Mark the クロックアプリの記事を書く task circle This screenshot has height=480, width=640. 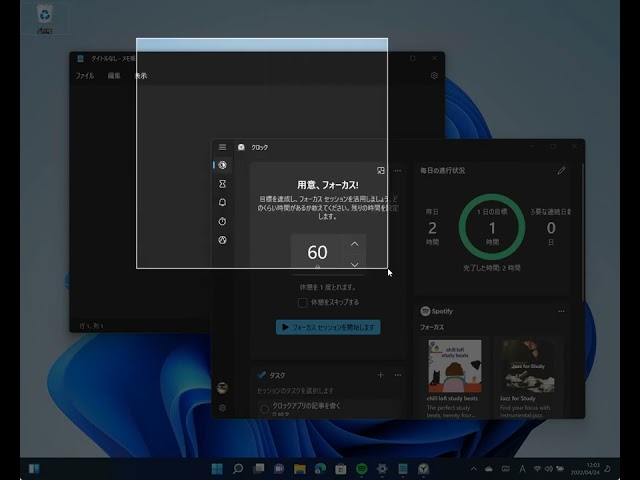(264, 408)
